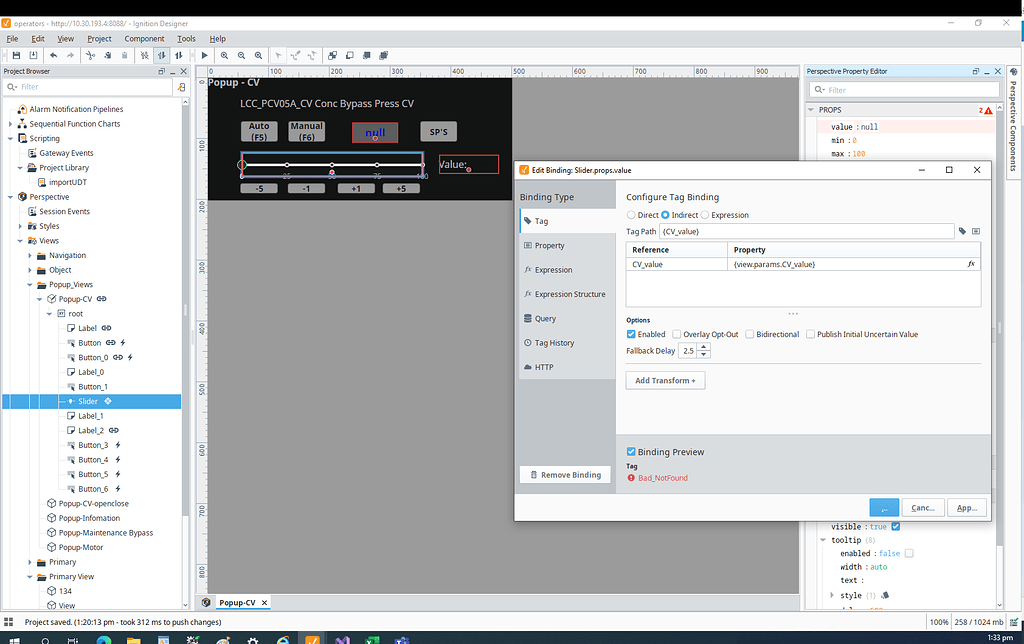Screen dimensions: 1024x644
Task: Click the first magnifier zoom icon
Action: click(x=225, y=56)
